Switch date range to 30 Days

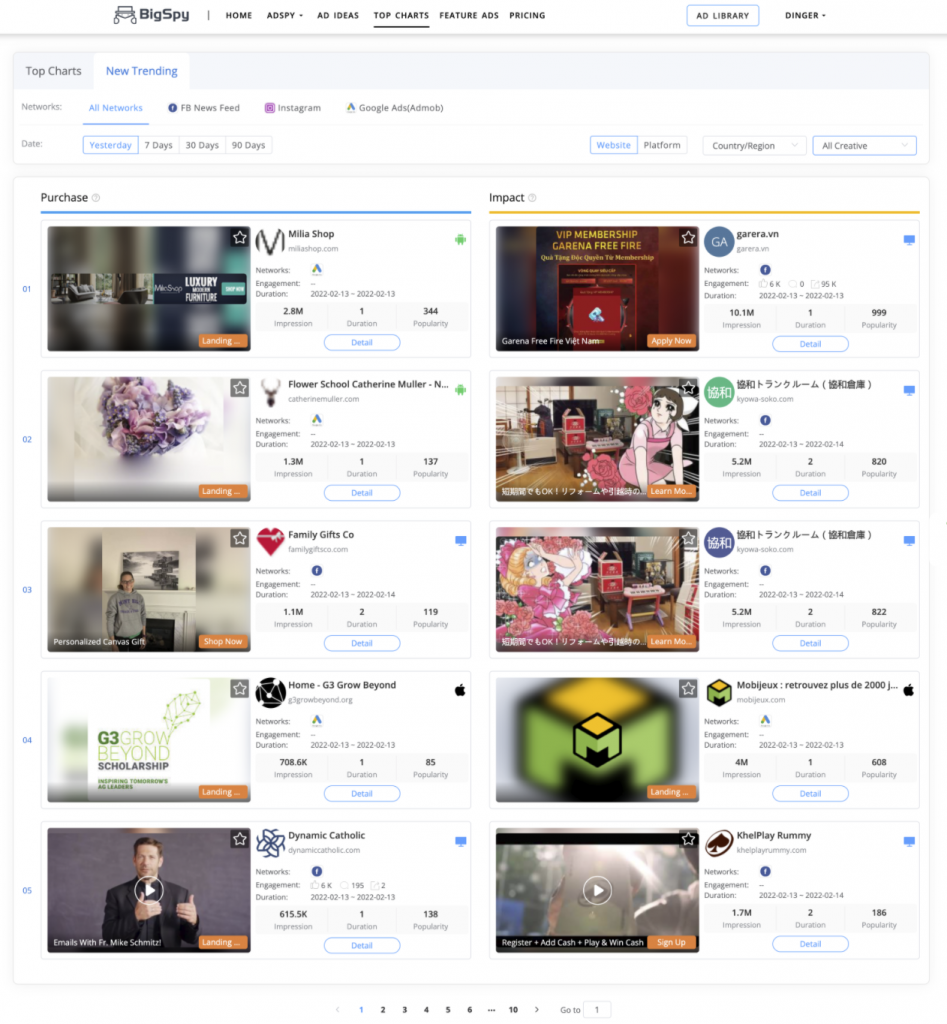[x=202, y=145]
